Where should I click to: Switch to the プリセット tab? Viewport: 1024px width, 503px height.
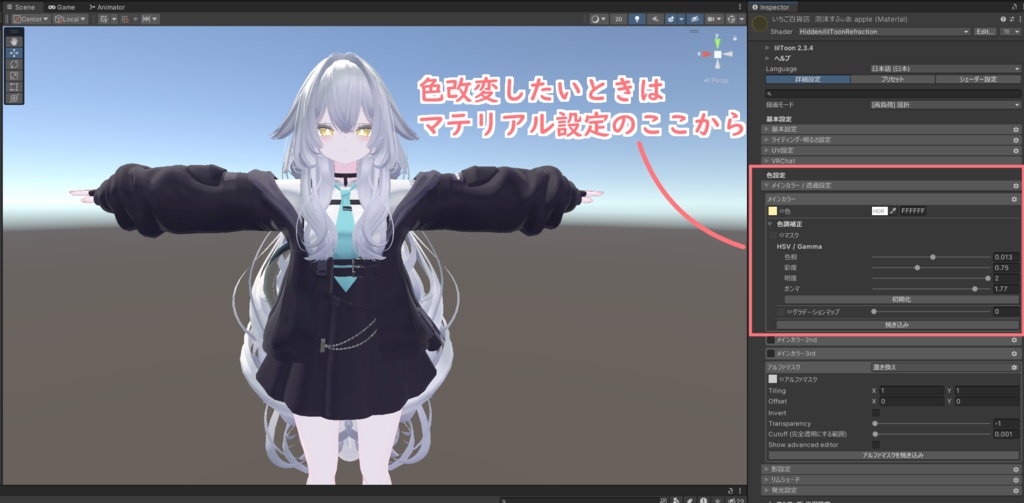892,79
